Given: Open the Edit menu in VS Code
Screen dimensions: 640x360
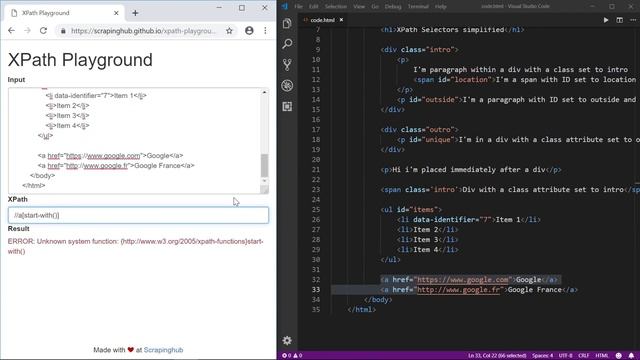Looking at the screenshot, I should click(313, 7).
